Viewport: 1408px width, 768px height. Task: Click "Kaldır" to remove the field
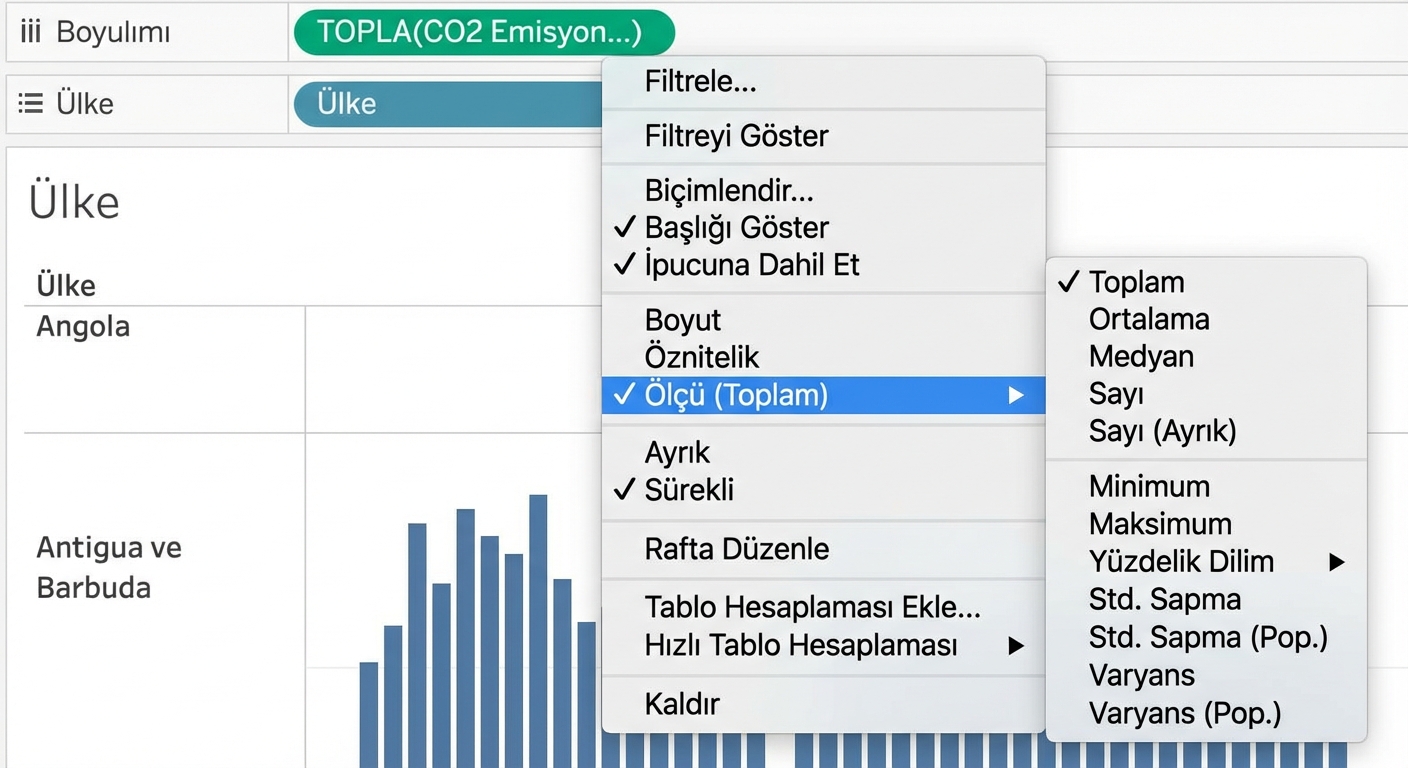[x=682, y=703]
